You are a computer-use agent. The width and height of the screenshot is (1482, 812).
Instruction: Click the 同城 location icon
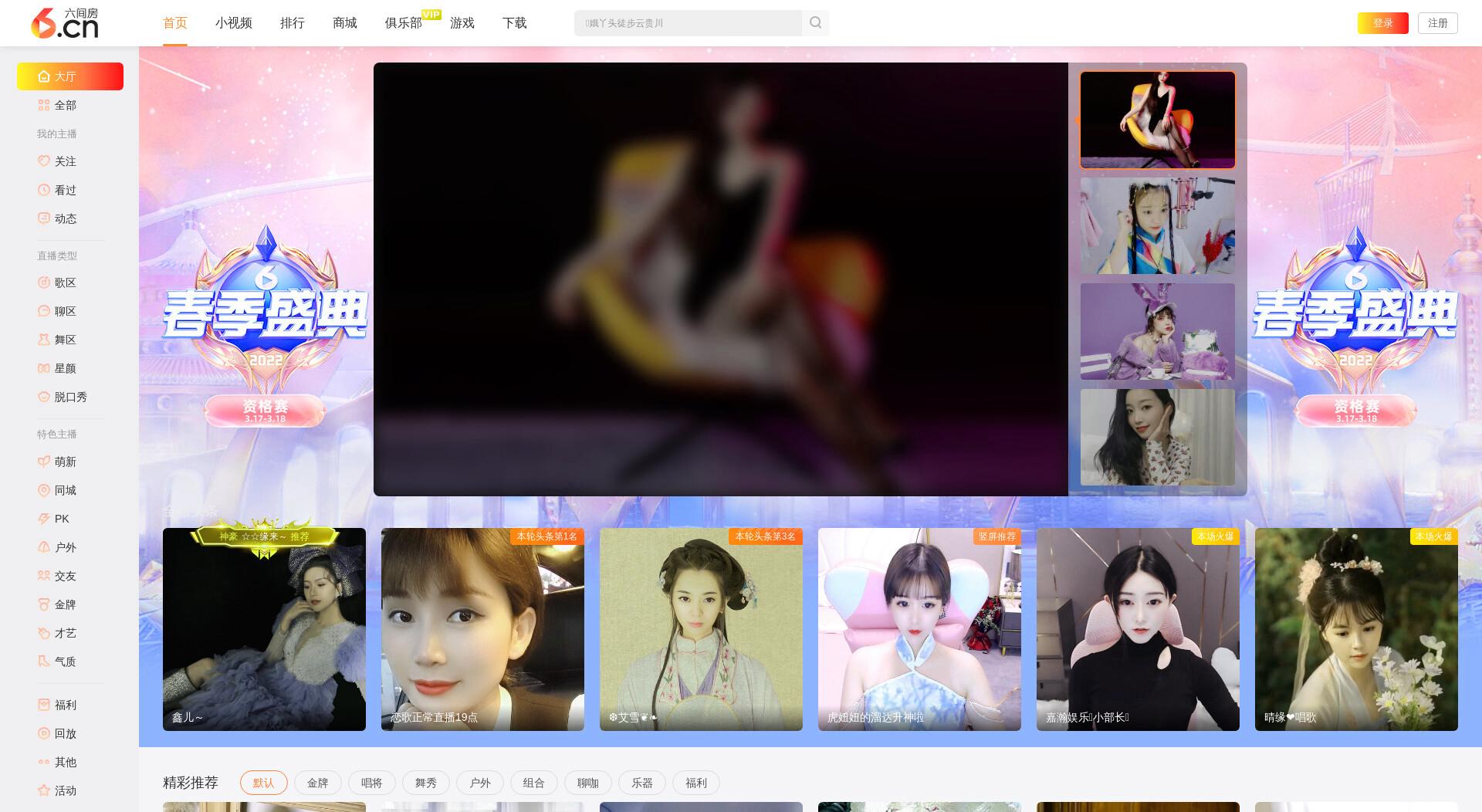pyautogui.click(x=44, y=490)
